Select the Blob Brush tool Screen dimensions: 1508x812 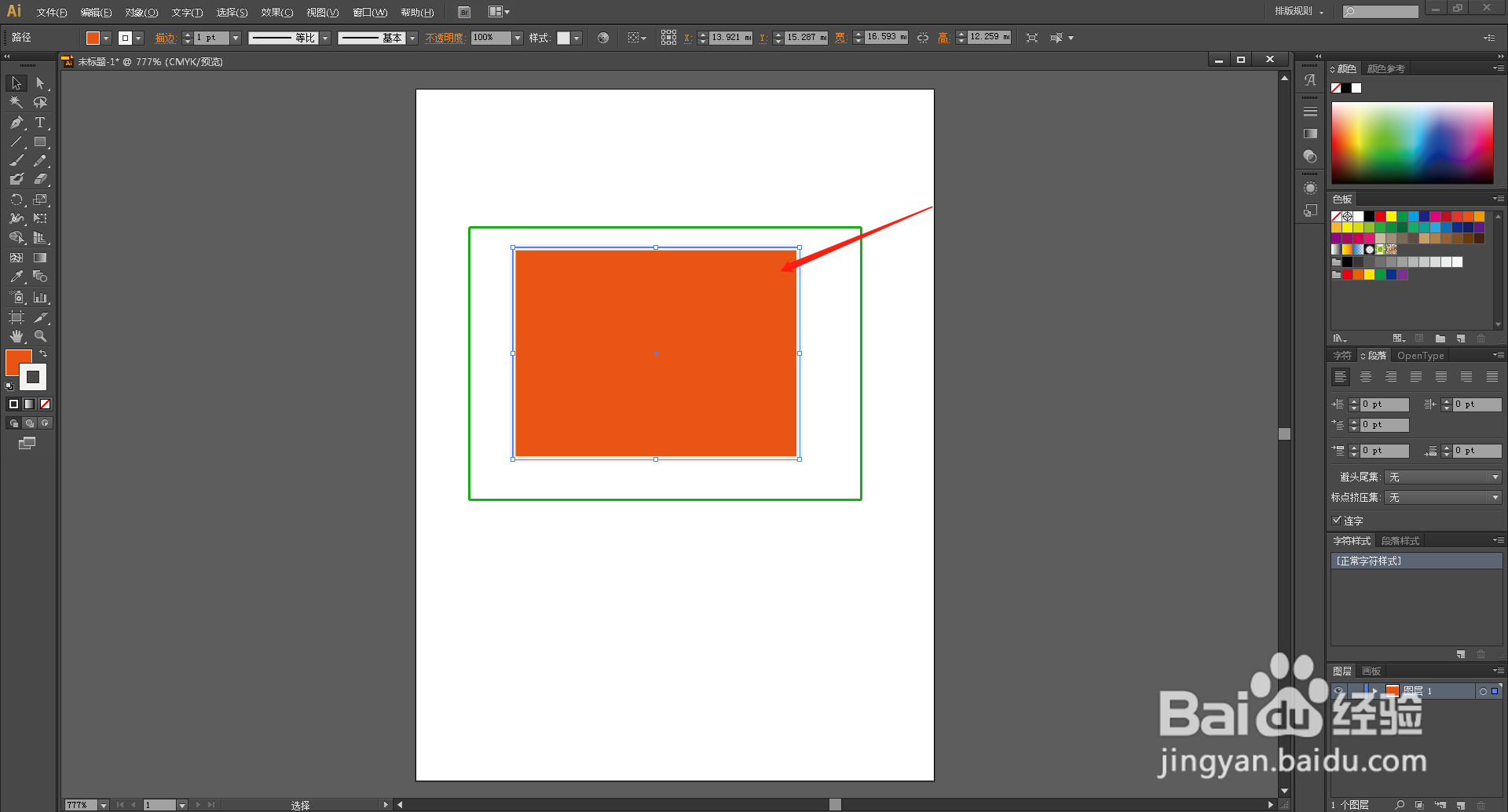point(16,180)
